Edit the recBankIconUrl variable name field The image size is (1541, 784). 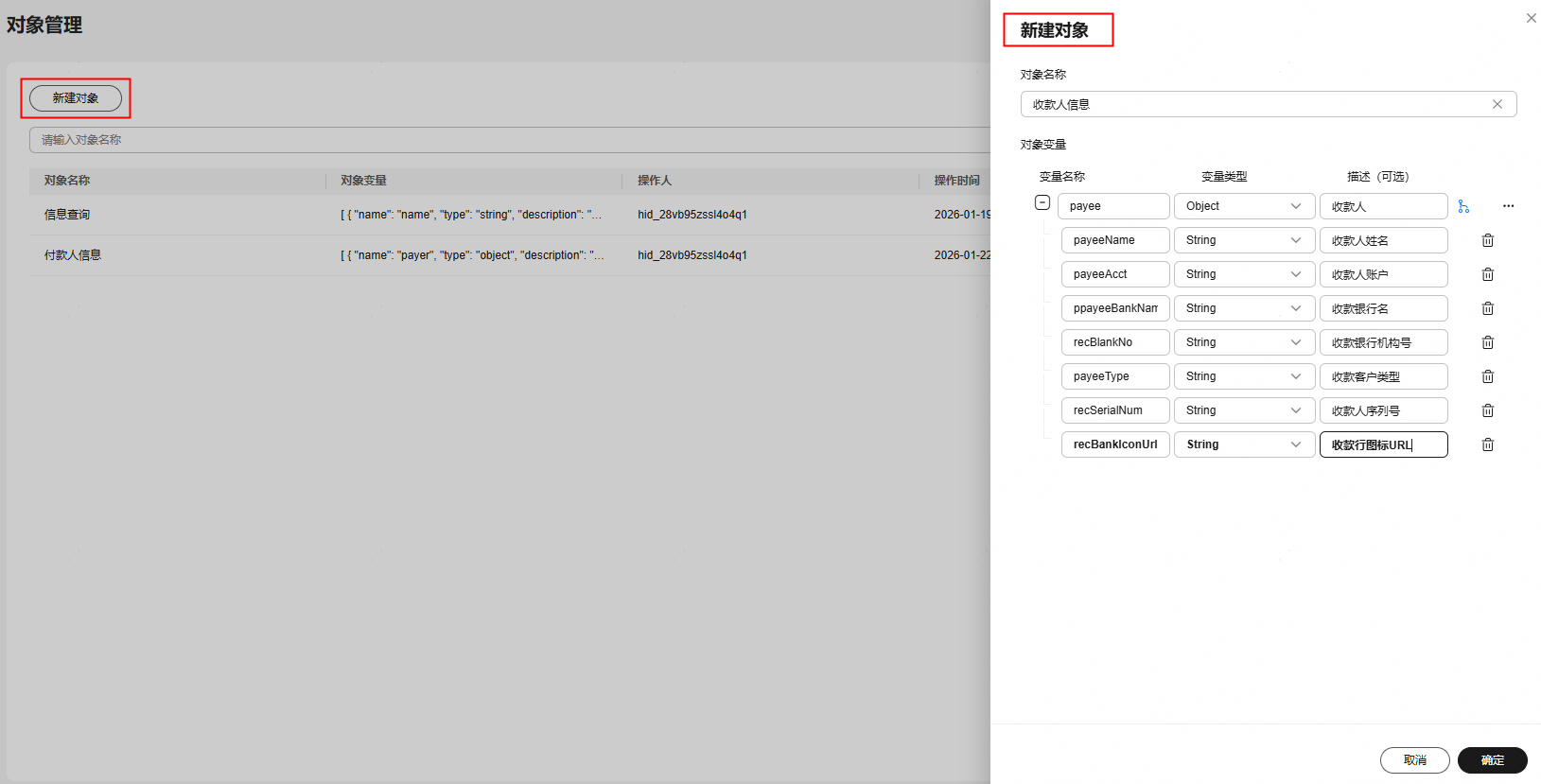pyautogui.click(x=1115, y=444)
